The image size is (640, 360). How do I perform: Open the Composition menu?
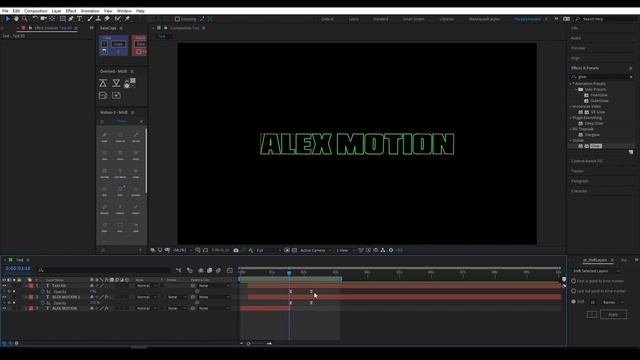(36, 11)
